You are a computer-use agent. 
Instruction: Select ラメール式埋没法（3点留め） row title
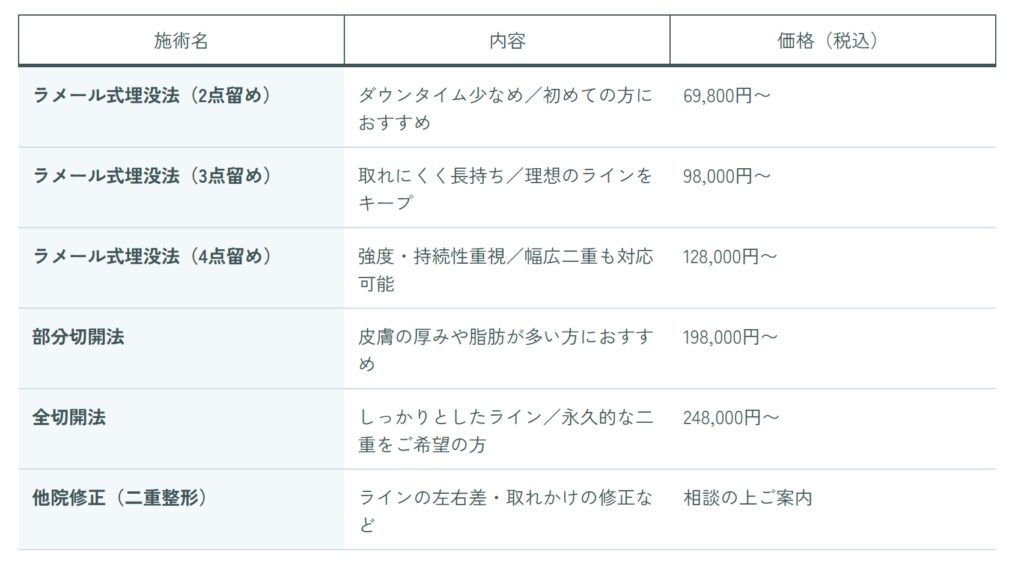[152, 176]
